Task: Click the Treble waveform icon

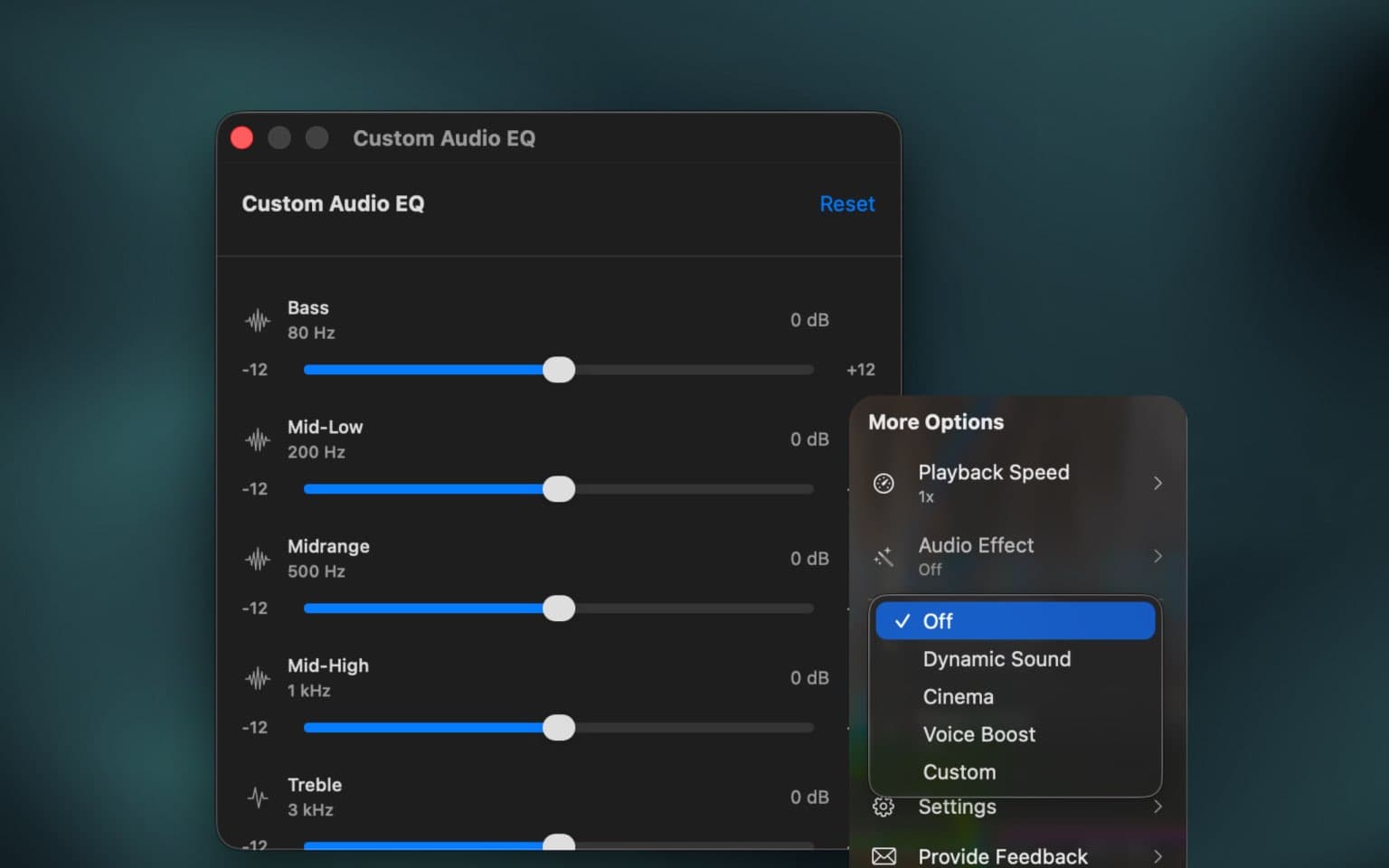Action: click(257, 797)
